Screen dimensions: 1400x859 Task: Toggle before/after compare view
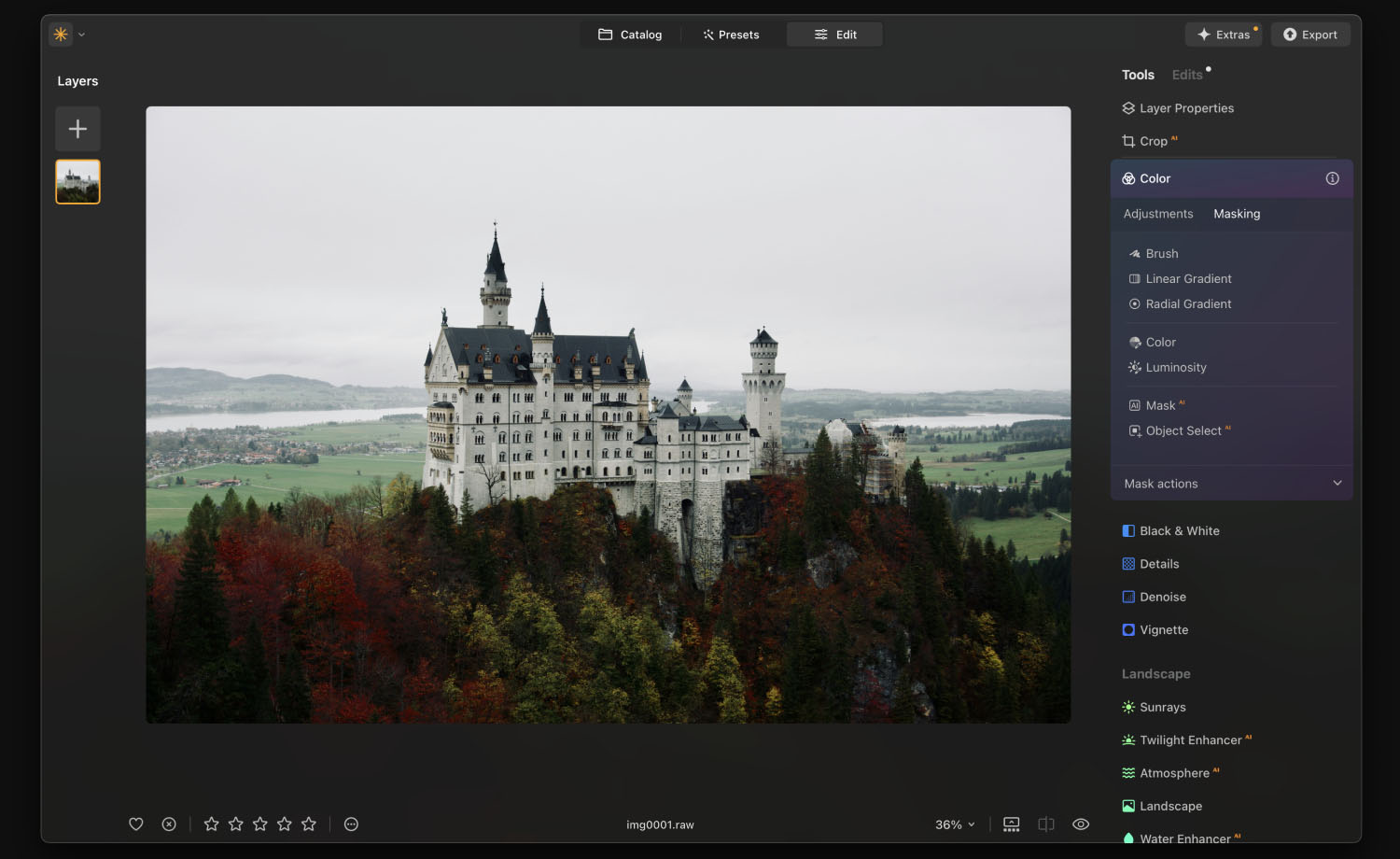pyautogui.click(x=1046, y=824)
